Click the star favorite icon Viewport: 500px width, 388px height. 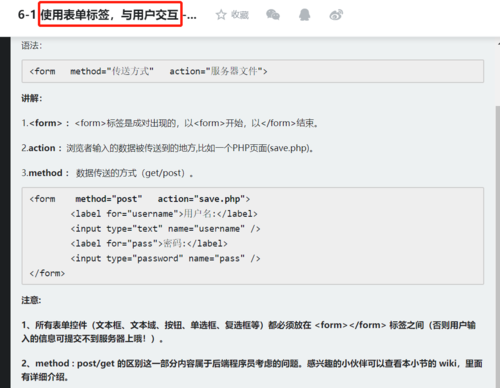[221, 15]
